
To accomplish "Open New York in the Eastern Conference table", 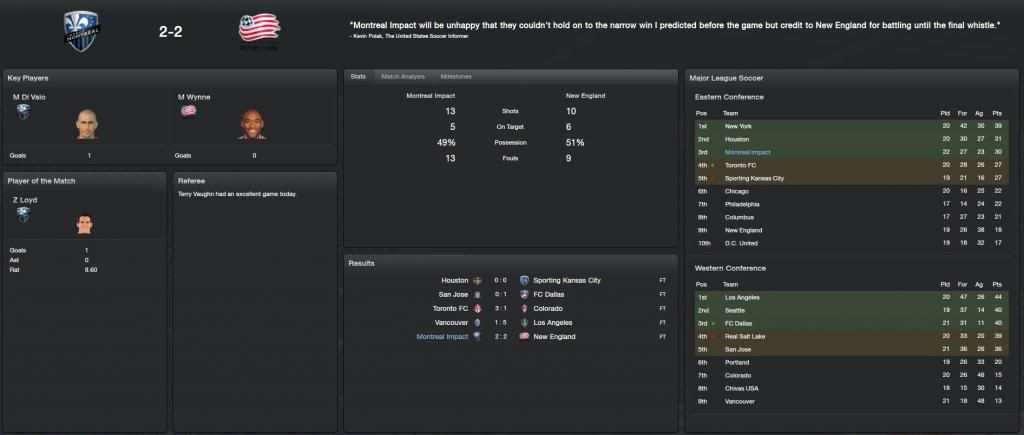I will point(738,127).
